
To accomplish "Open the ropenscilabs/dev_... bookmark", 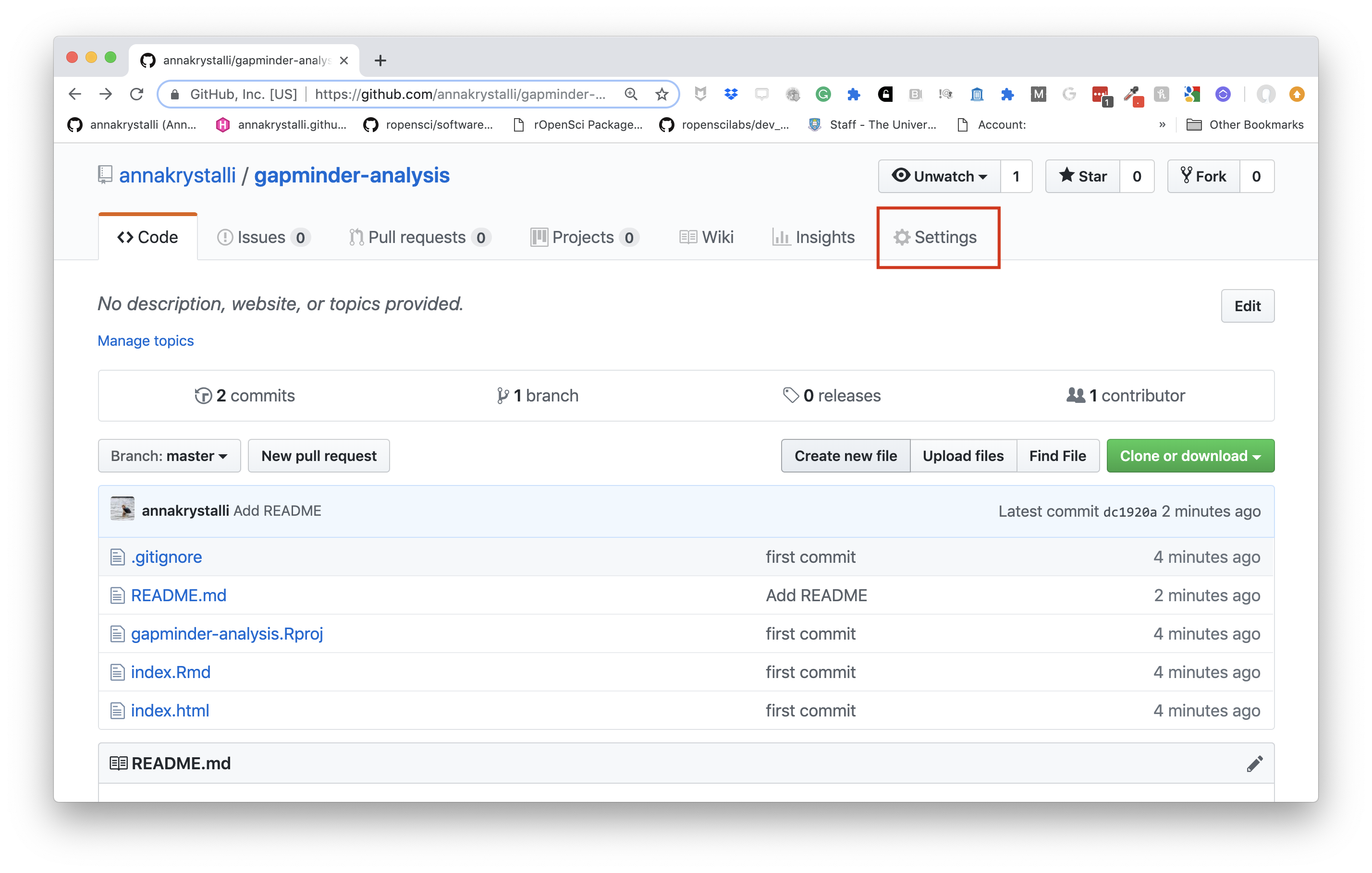I will (724, 125).
